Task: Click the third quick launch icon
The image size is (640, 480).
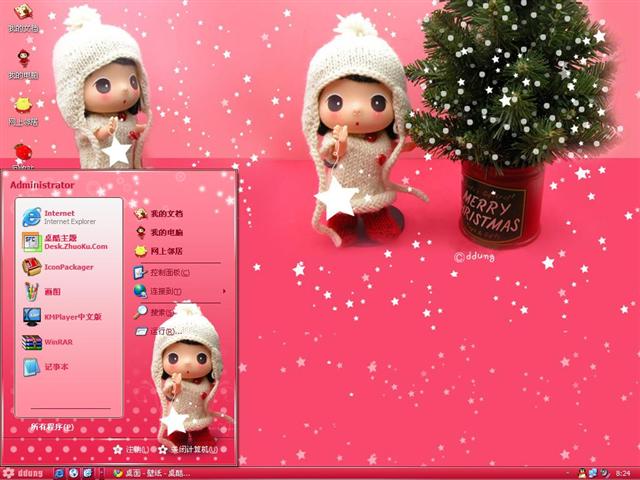Action: coord(88,473)
